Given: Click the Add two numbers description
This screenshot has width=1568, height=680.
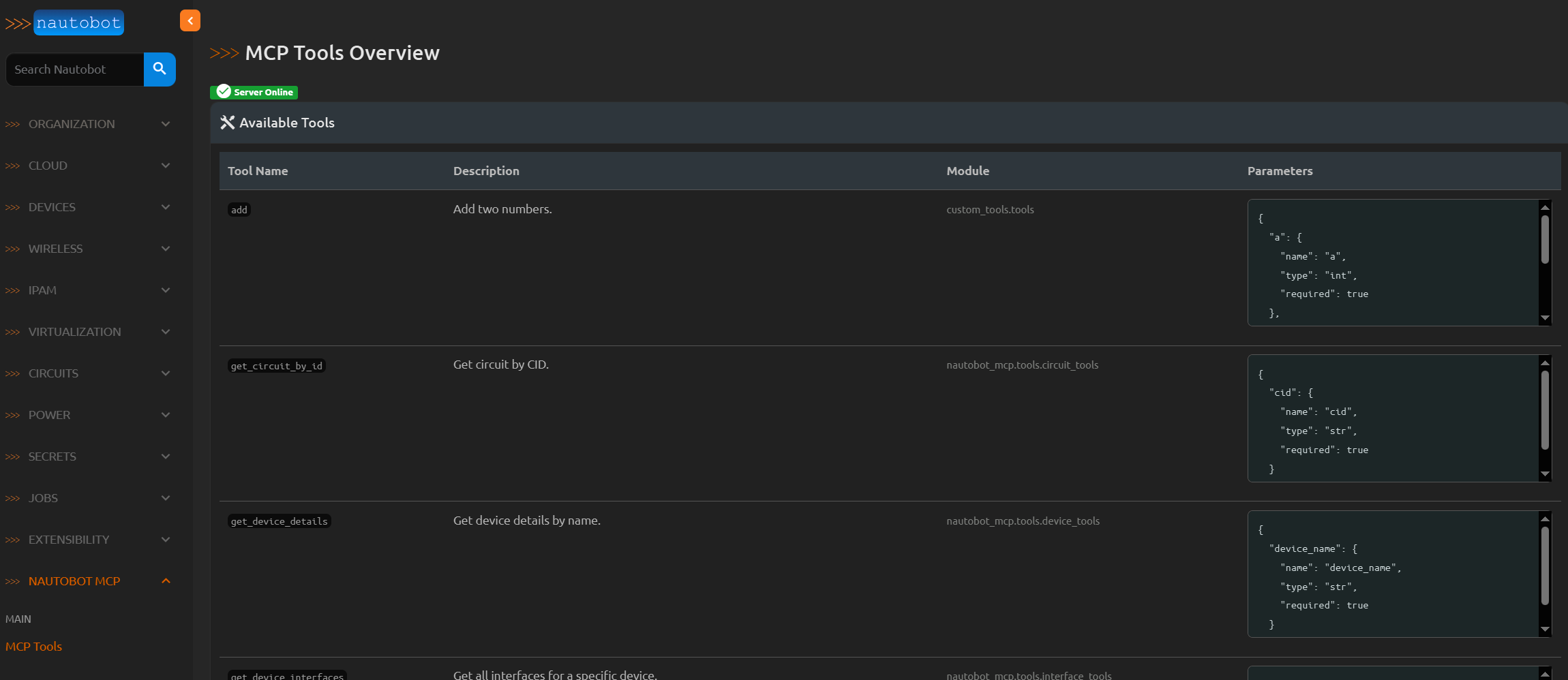Looking at the screenshot, I should click(x=502, y=209).
